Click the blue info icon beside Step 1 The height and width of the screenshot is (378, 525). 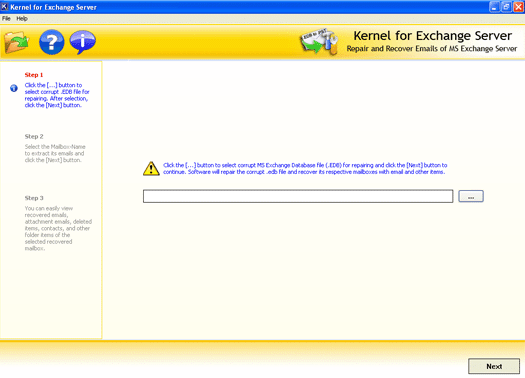click(14, 88)
